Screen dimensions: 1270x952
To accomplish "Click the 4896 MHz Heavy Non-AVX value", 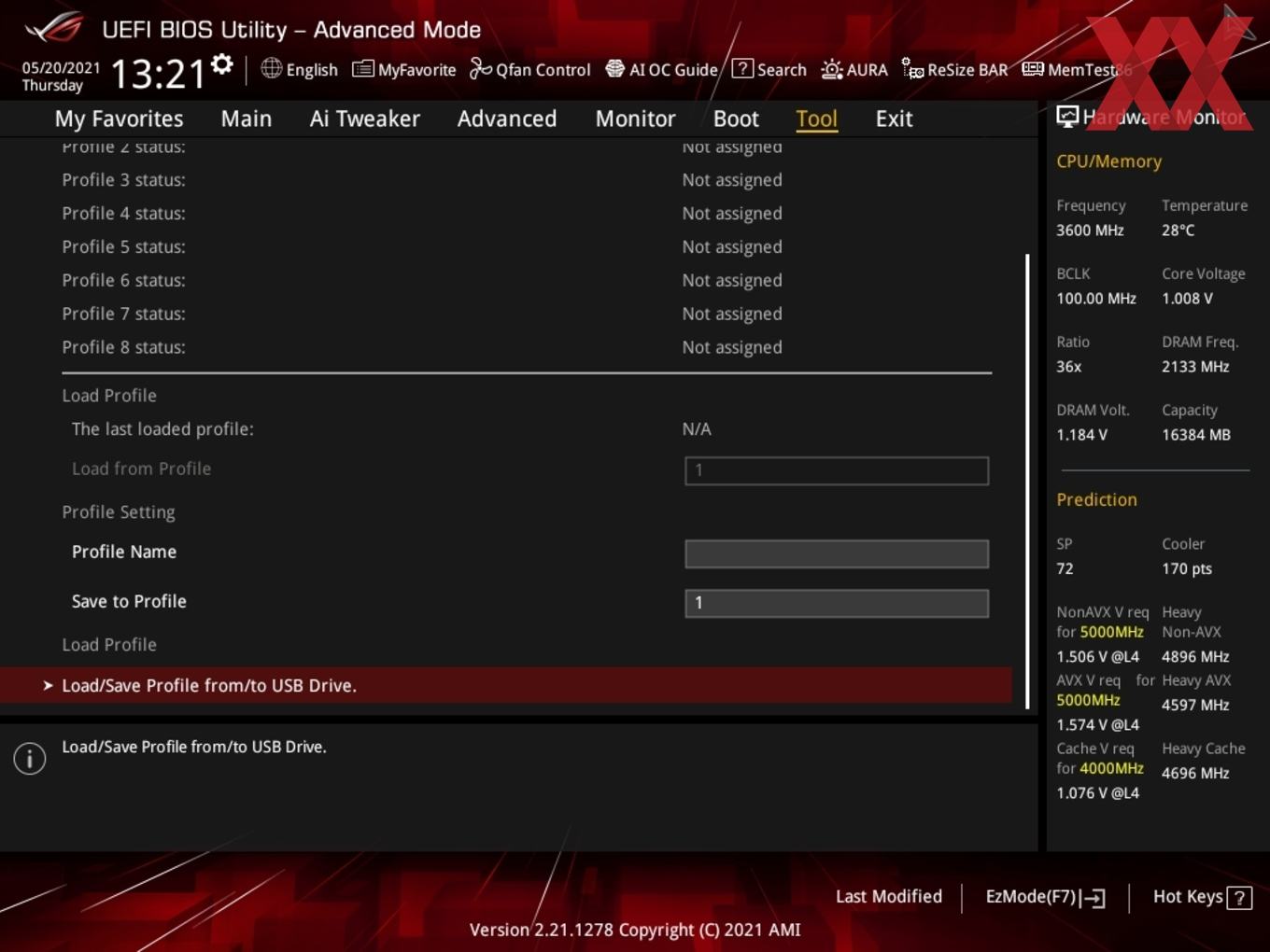I will [1195, 656].
